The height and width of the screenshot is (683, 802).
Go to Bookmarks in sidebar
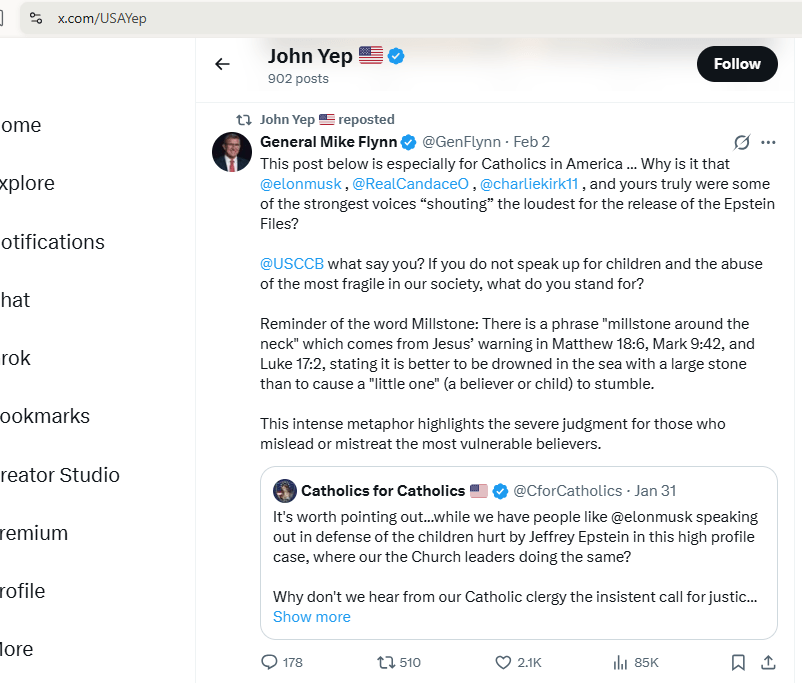point(45,416)
